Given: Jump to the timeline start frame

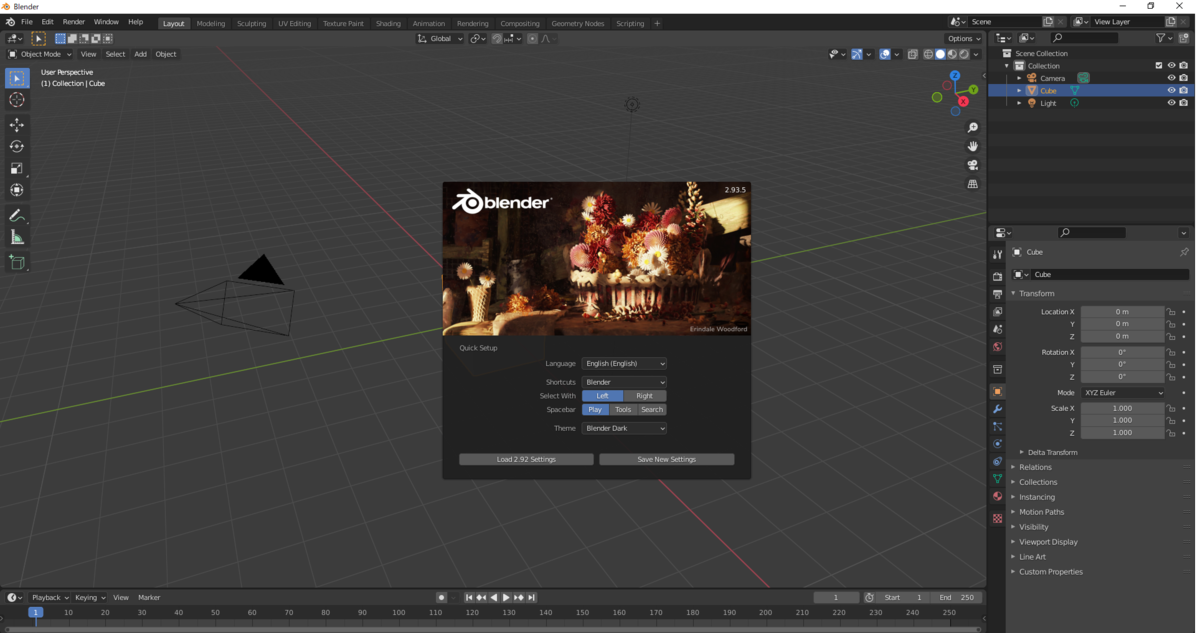Looking at the screenshot, I should point(469,597).
